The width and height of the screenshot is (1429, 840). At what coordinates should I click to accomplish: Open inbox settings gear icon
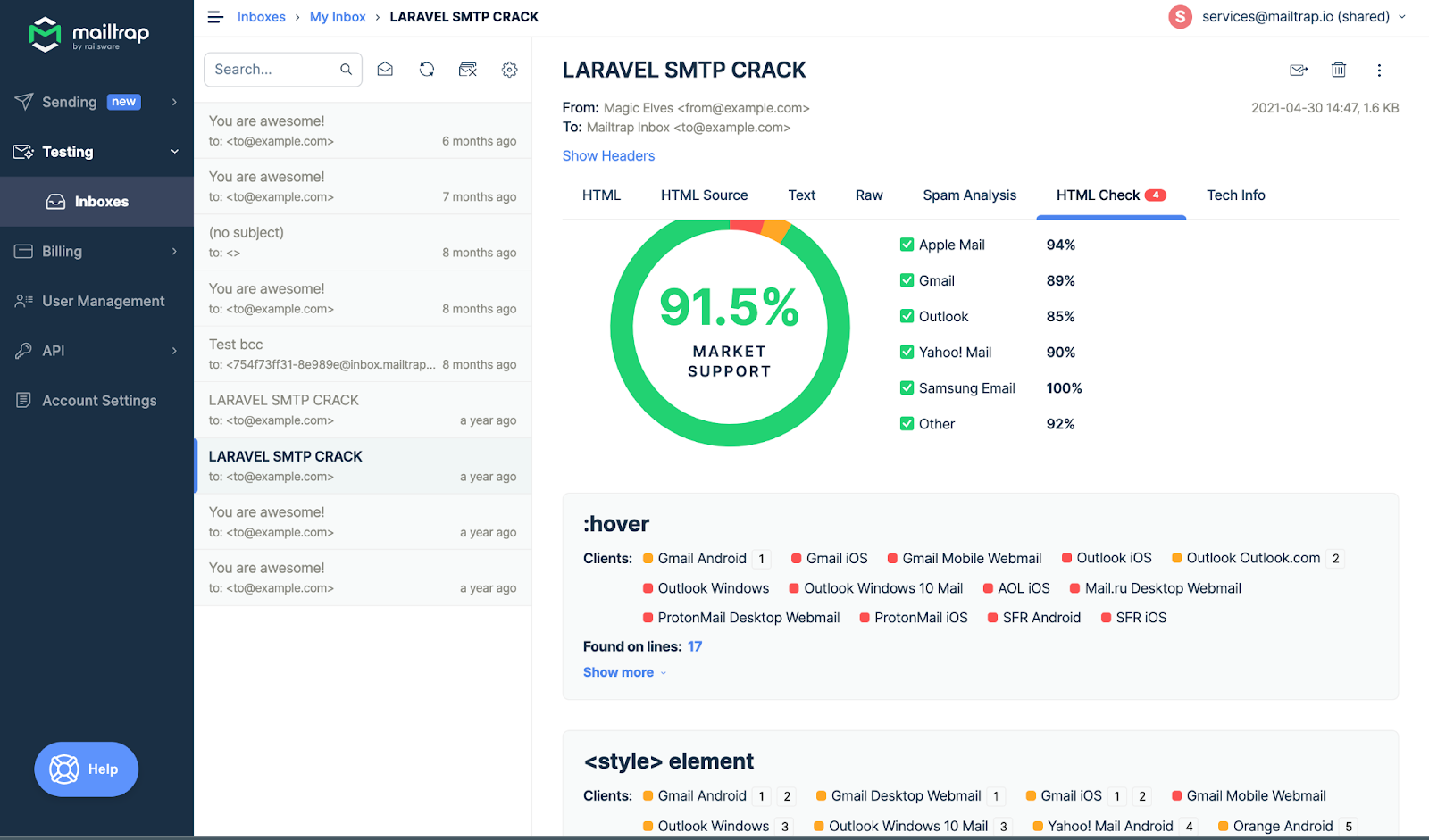coord(510,70)
